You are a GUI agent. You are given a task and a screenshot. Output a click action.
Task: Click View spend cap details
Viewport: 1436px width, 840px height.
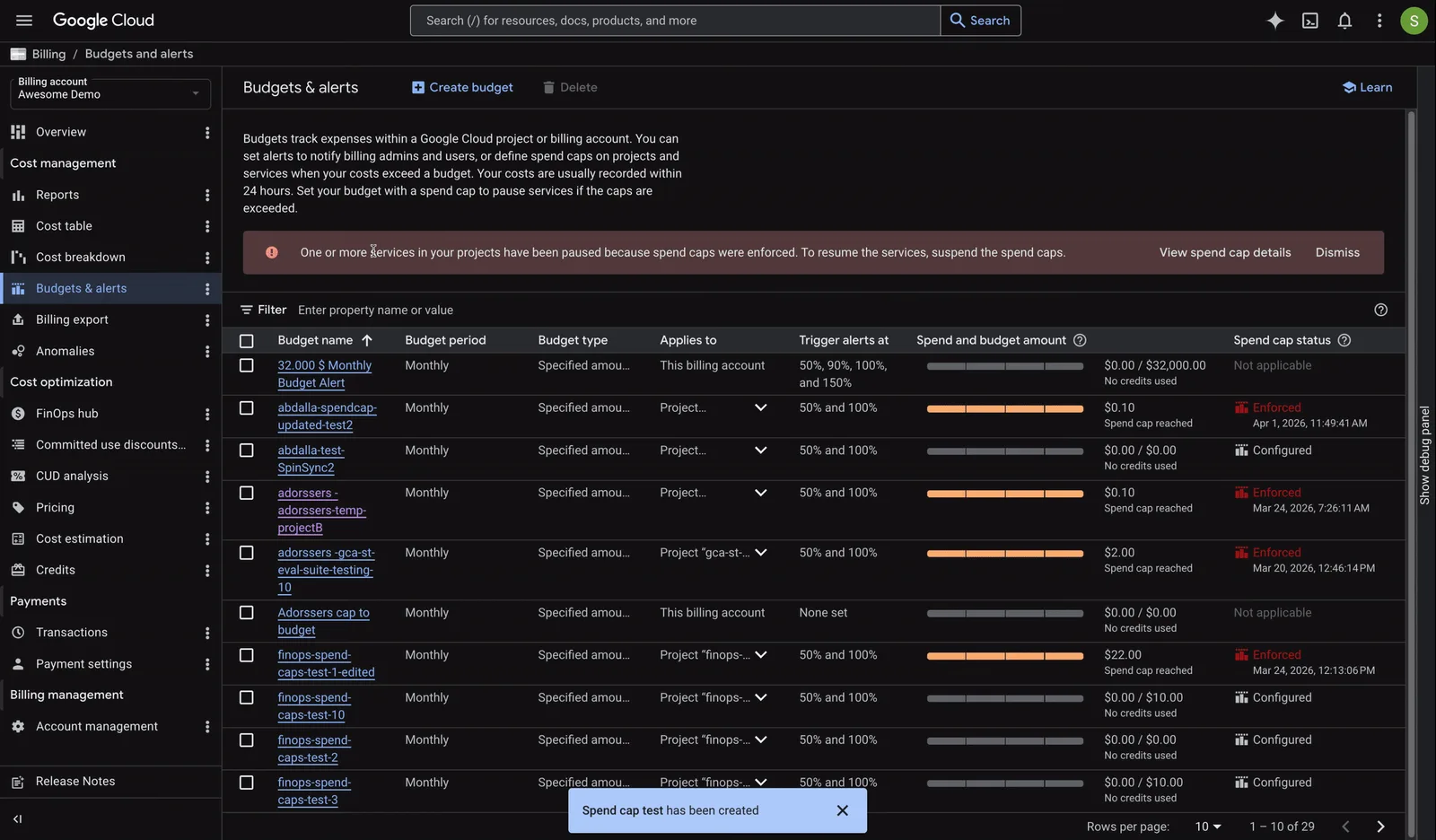[x=1225, y=252]
